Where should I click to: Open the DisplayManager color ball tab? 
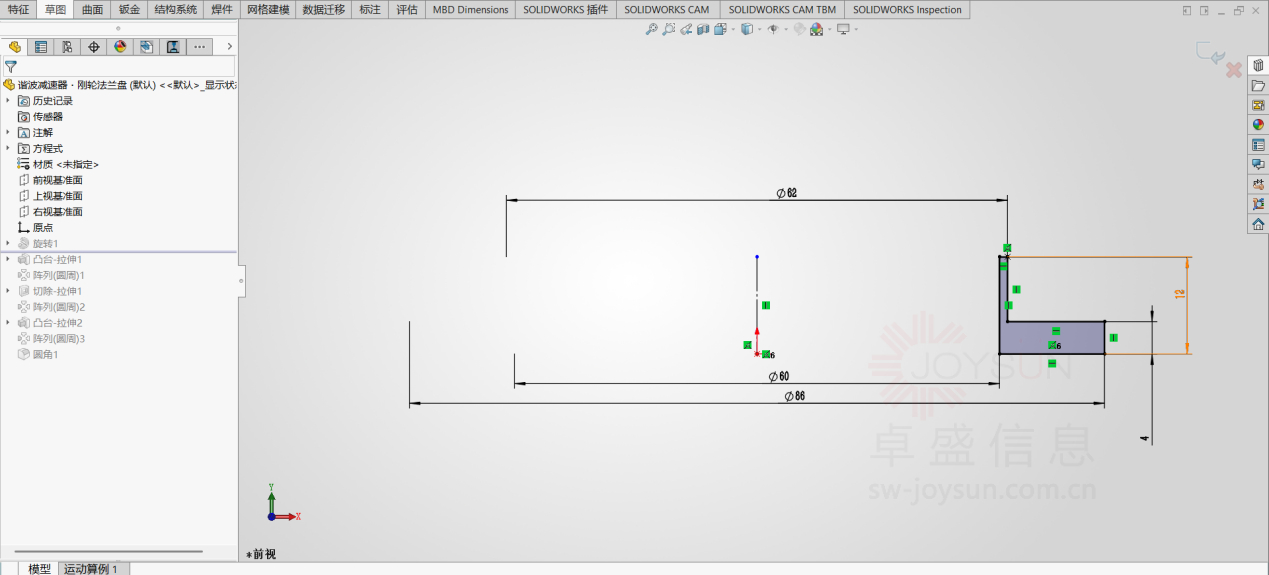point(120,47)
